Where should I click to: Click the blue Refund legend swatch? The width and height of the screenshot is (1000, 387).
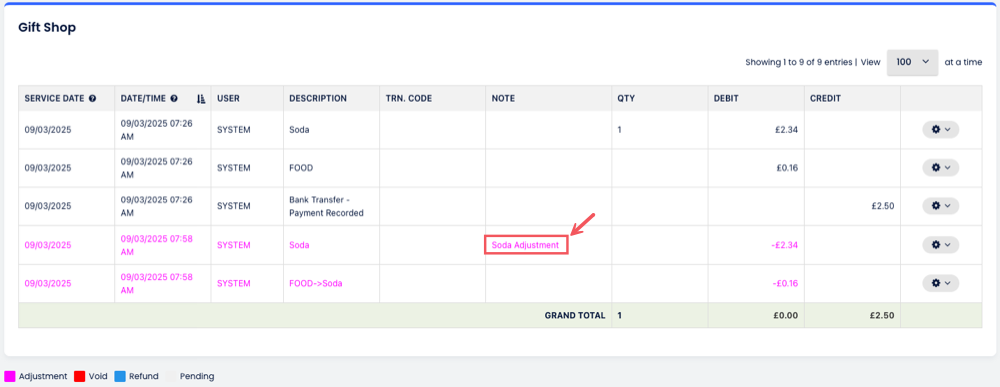pyautogui.click(x=120, y=376)
